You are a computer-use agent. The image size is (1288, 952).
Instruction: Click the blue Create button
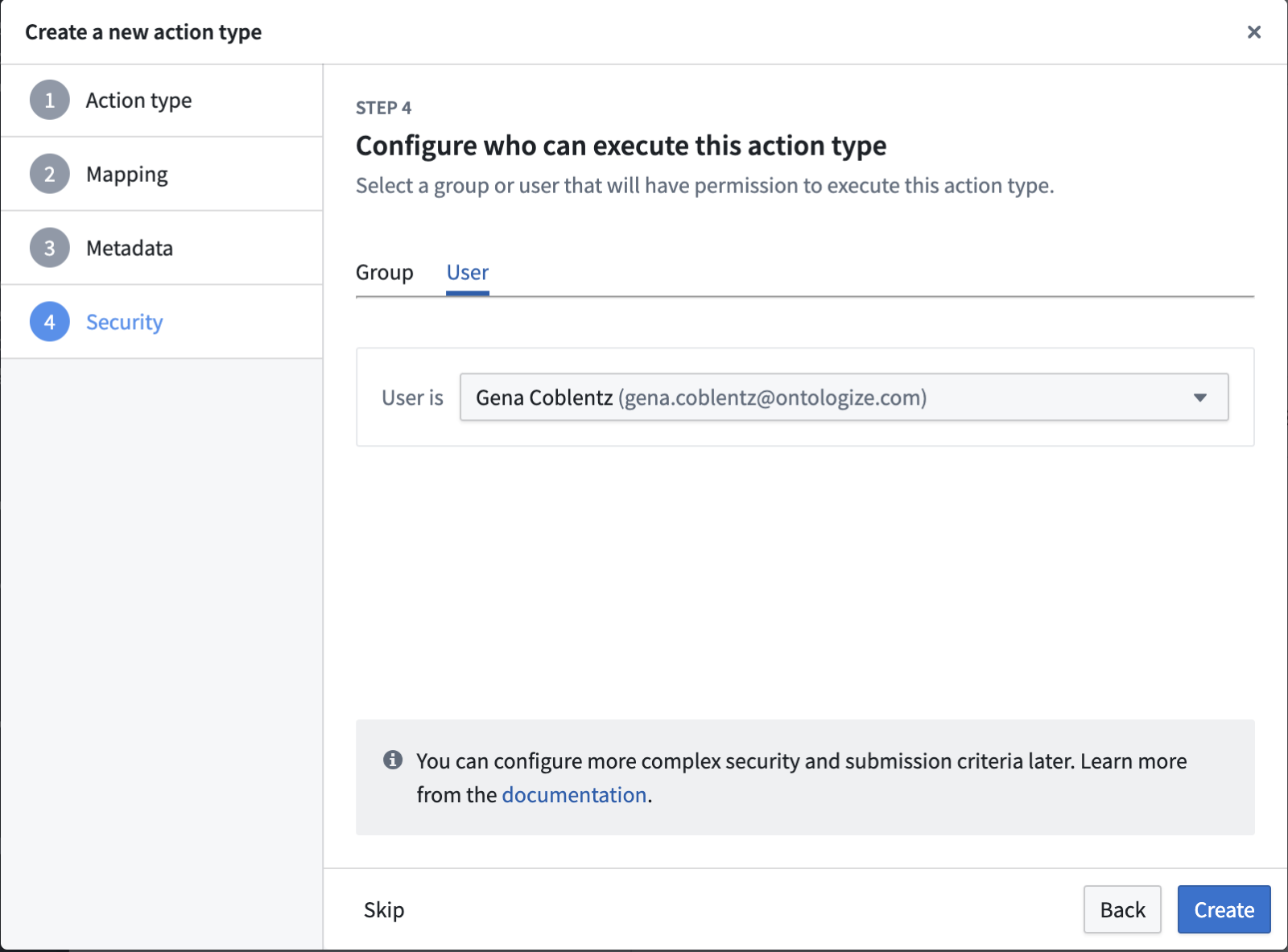[1224, 909]
